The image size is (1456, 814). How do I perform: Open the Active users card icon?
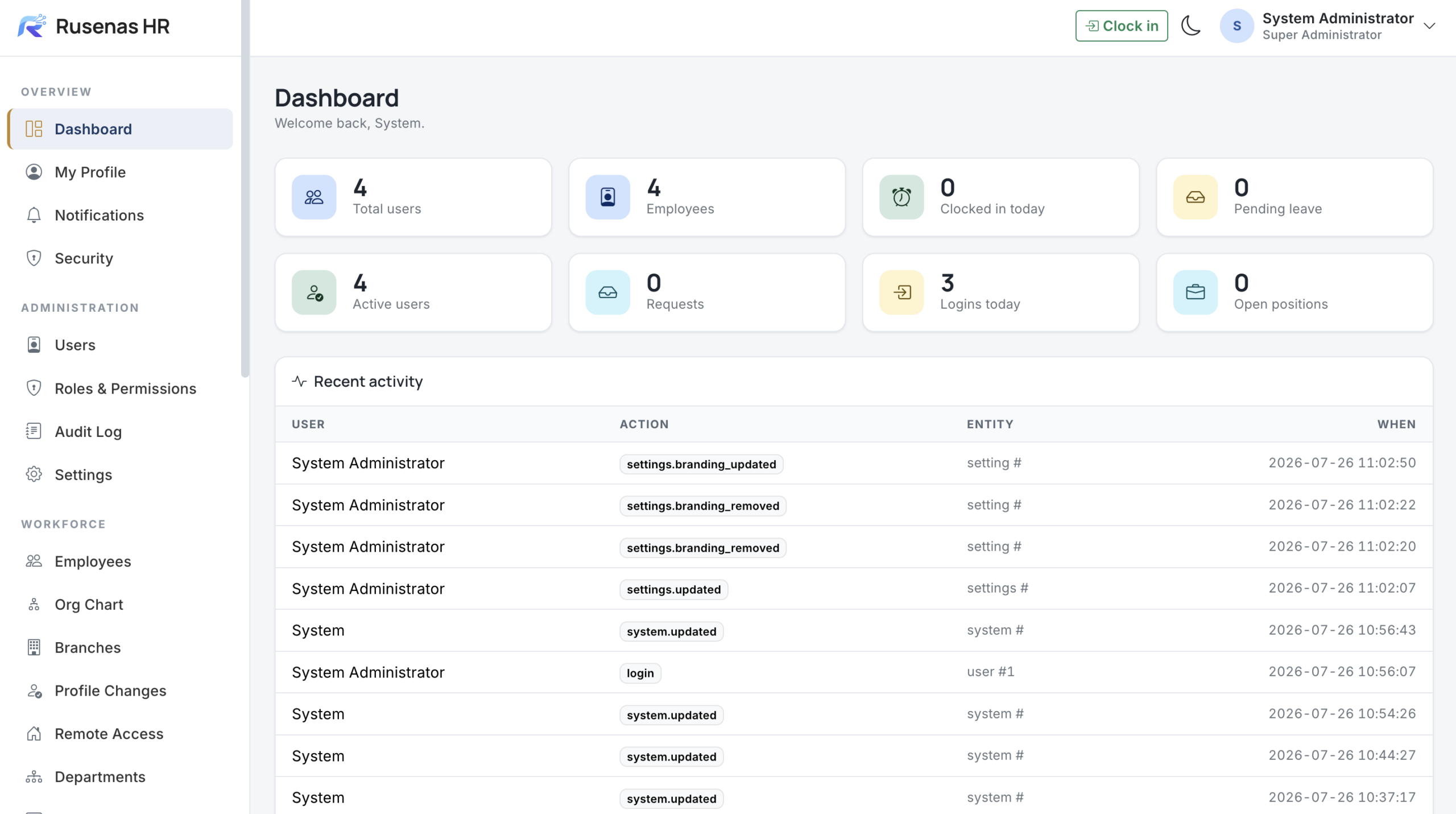coord(314,292)
